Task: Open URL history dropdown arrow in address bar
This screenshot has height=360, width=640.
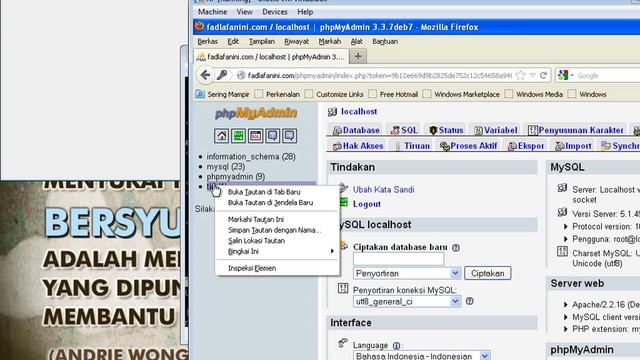Action: click(533, 75)
